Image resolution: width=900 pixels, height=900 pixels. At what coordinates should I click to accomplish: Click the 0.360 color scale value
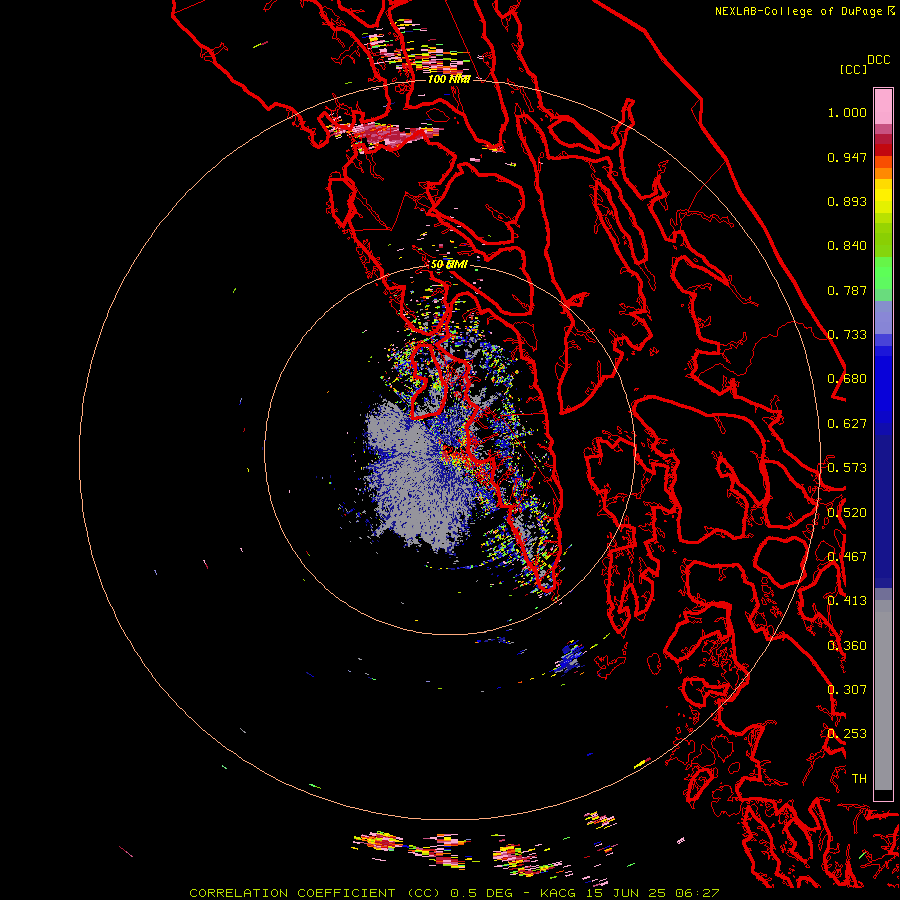point(847,645)
